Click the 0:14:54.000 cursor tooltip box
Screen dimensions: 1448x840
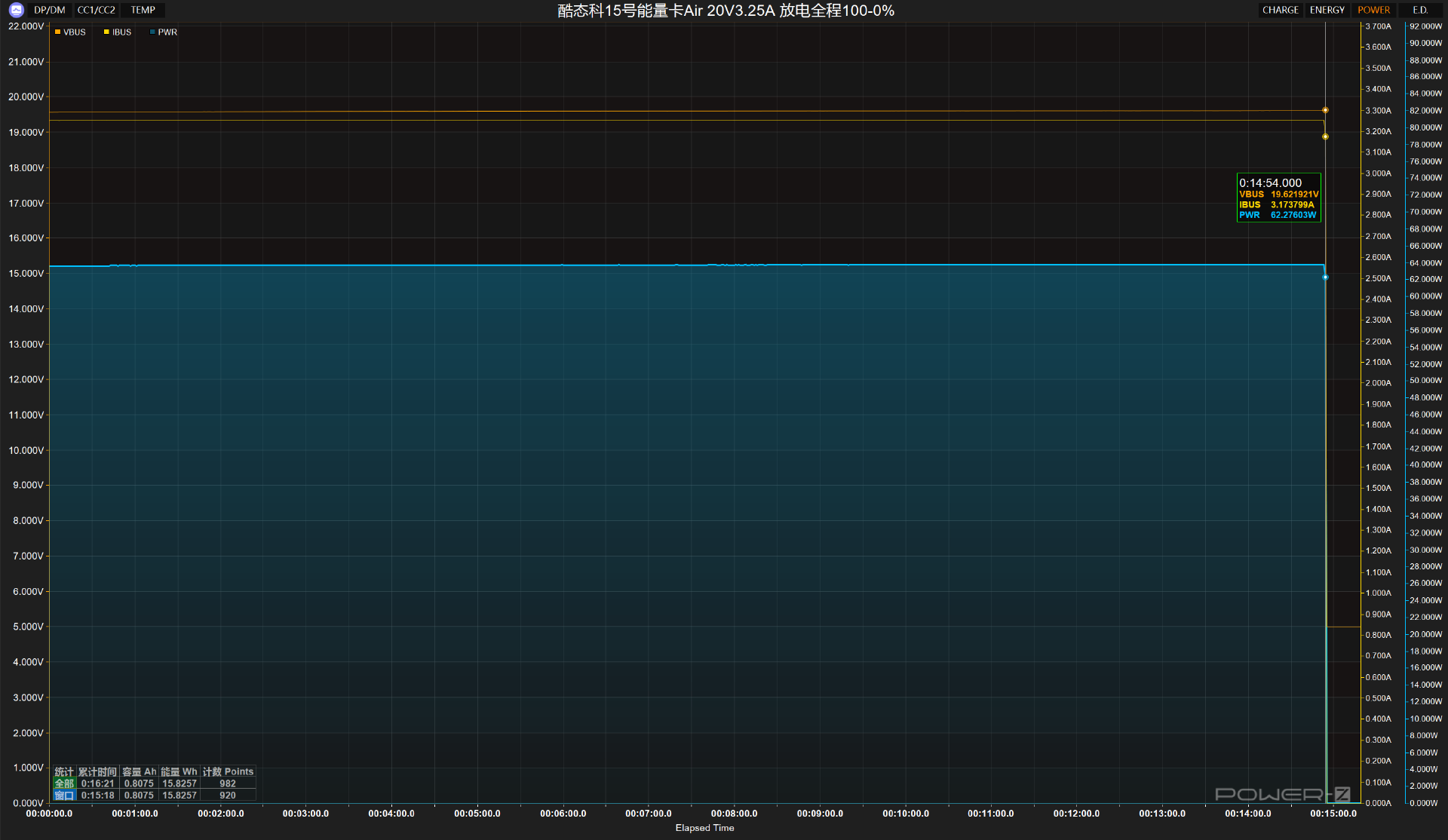pyautogui.click(x=1278, y=198)
